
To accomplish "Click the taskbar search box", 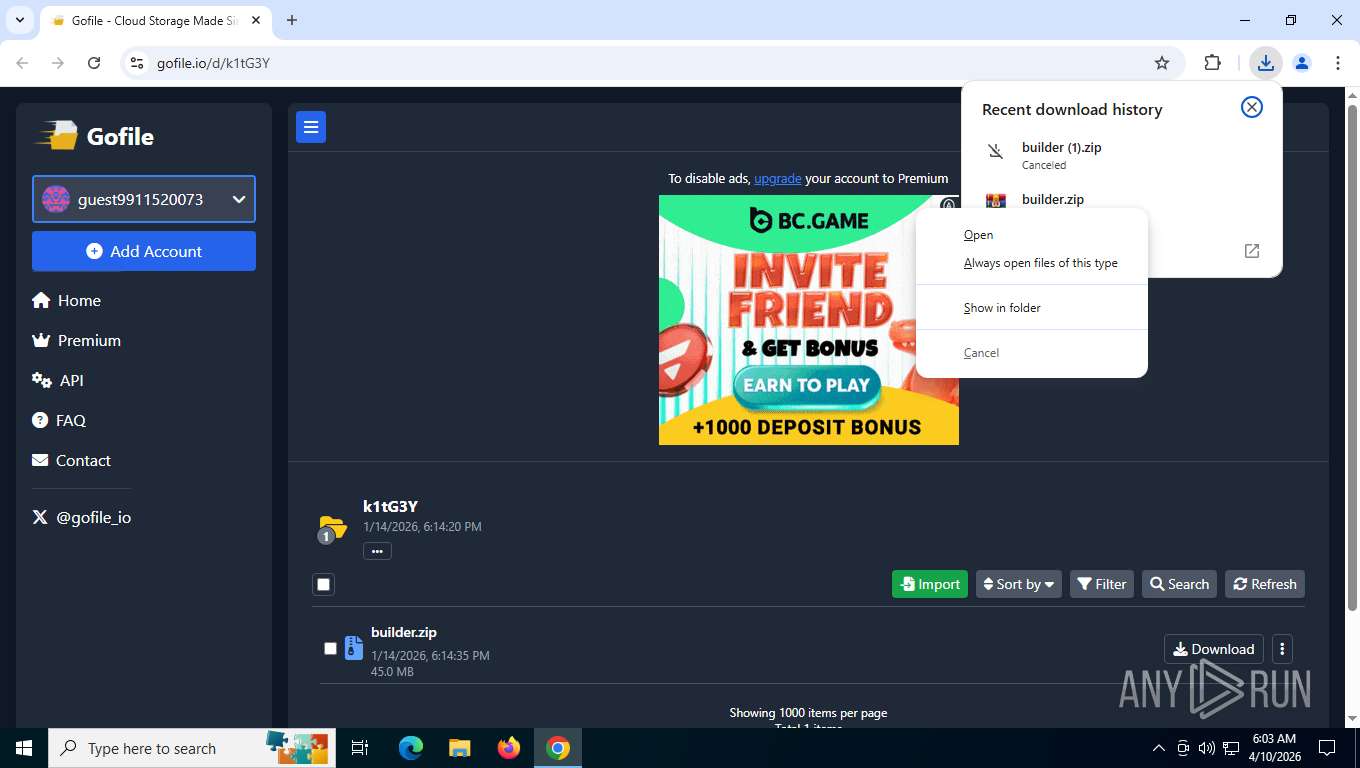I will coord(190,748).
